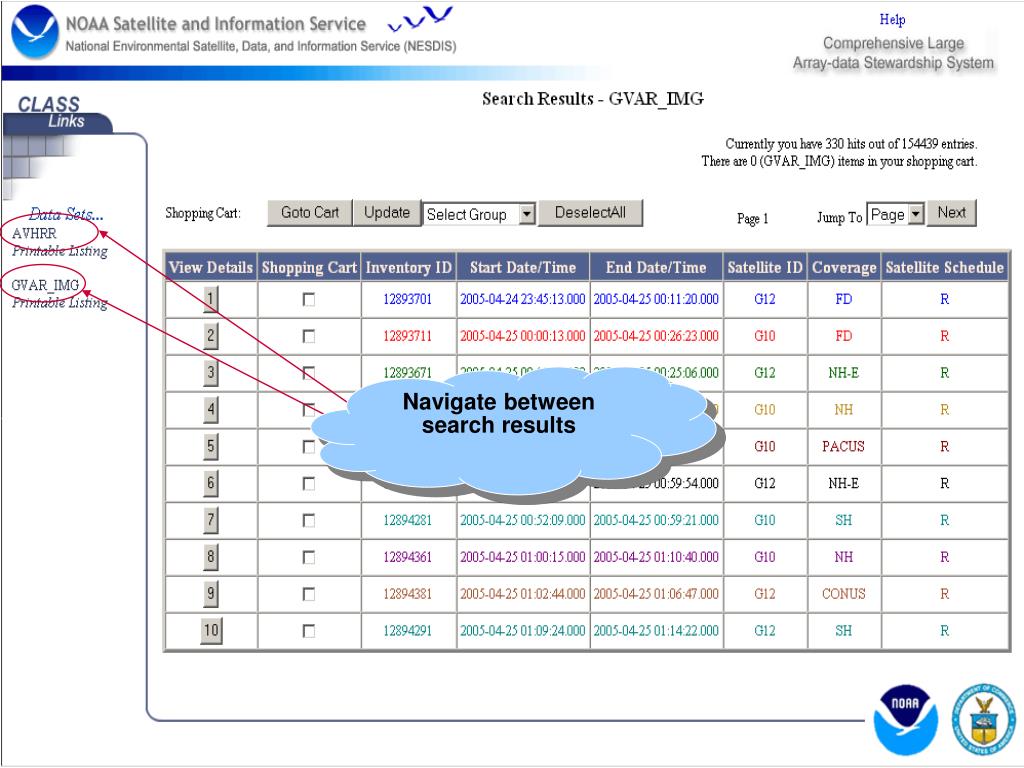Viewport: 1024px width, 768px height.
Task: View details for result row 2
Action: (x=210, y=336)
